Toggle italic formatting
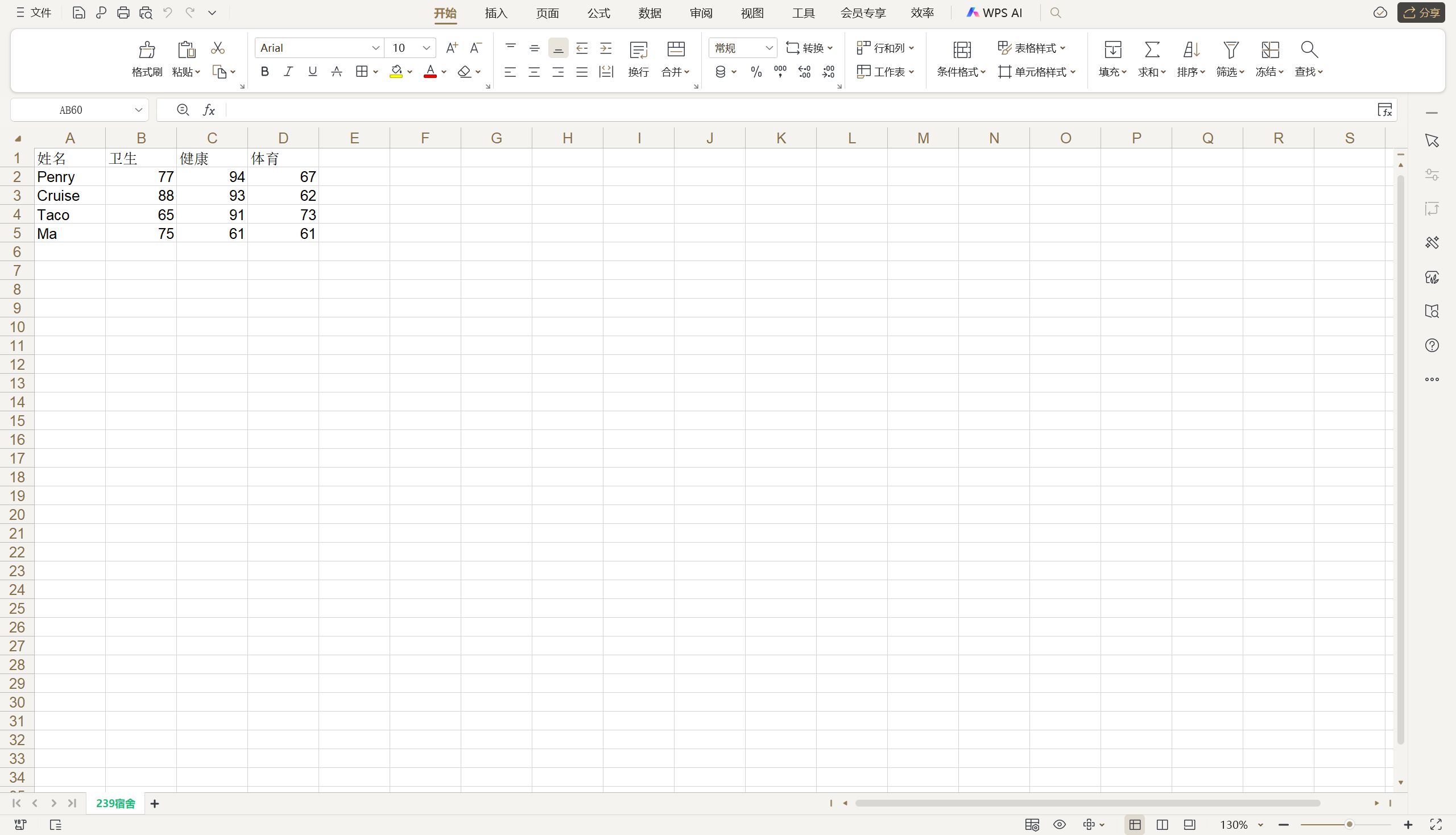Image resolution: width=1456 pixels, height=835 pixels. (x=288, y=72)
